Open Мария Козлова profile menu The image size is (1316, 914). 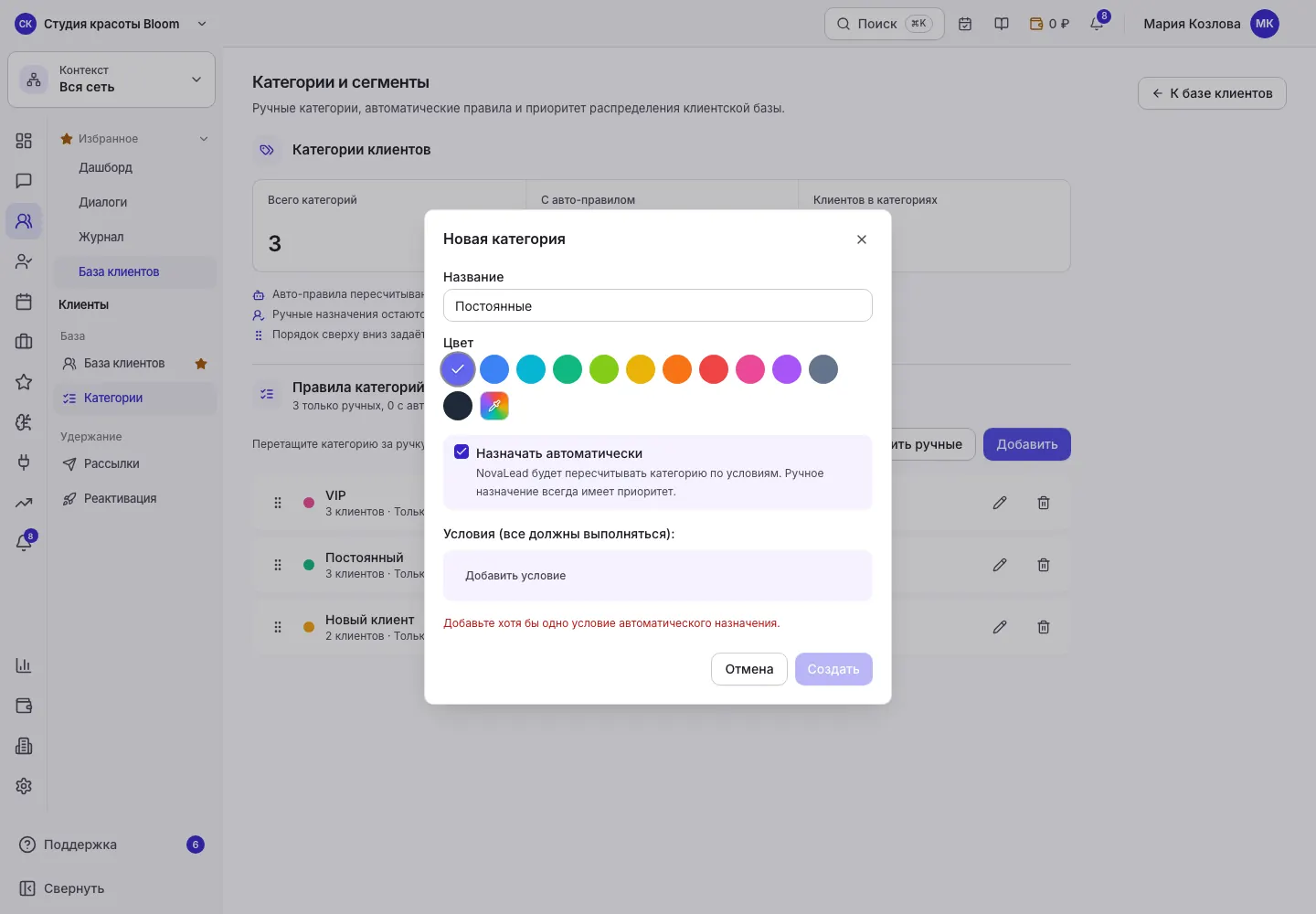click(1210, 24)
